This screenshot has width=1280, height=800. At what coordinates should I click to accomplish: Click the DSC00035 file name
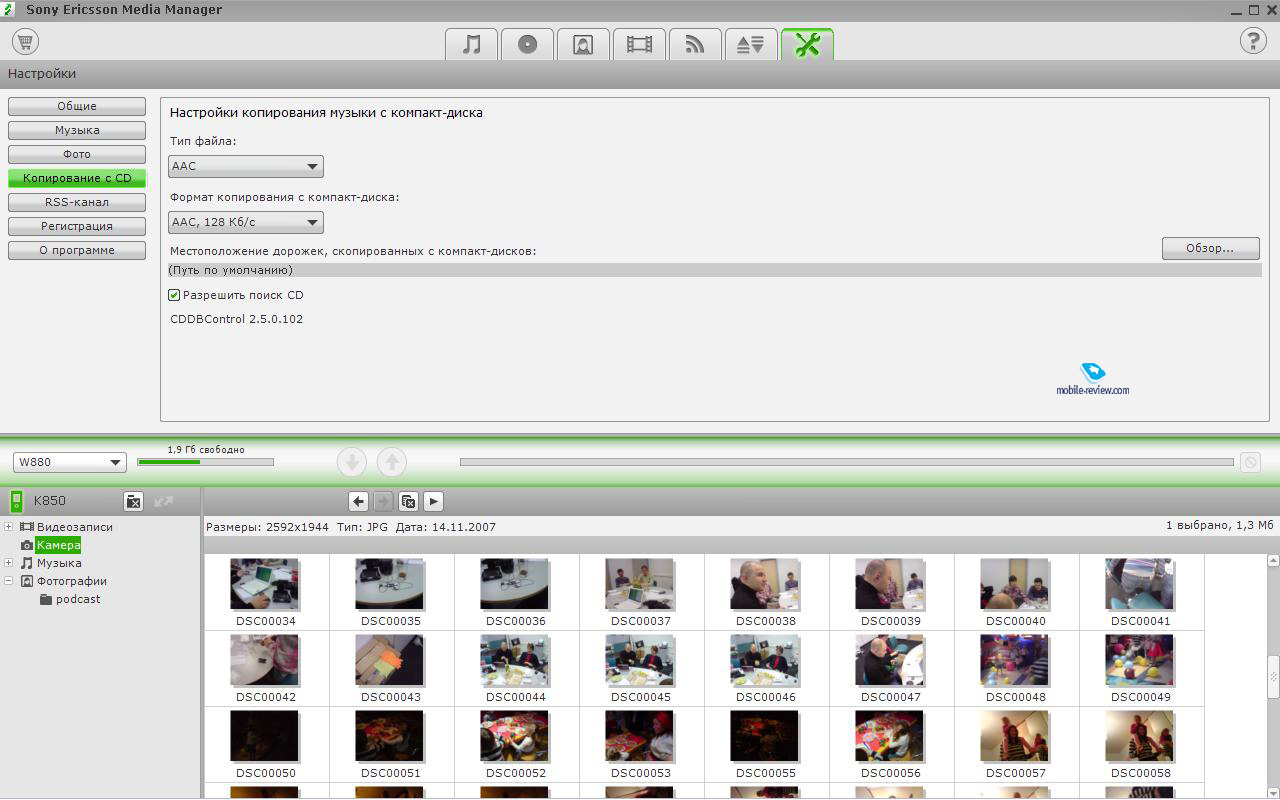(391, 621)
